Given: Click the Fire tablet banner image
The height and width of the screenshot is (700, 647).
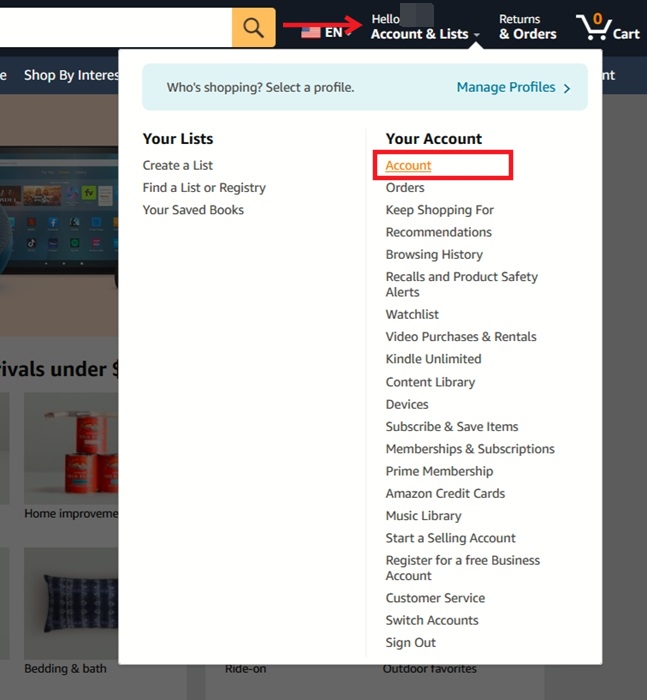Looking at the screenshot, I should coord(59,214).
